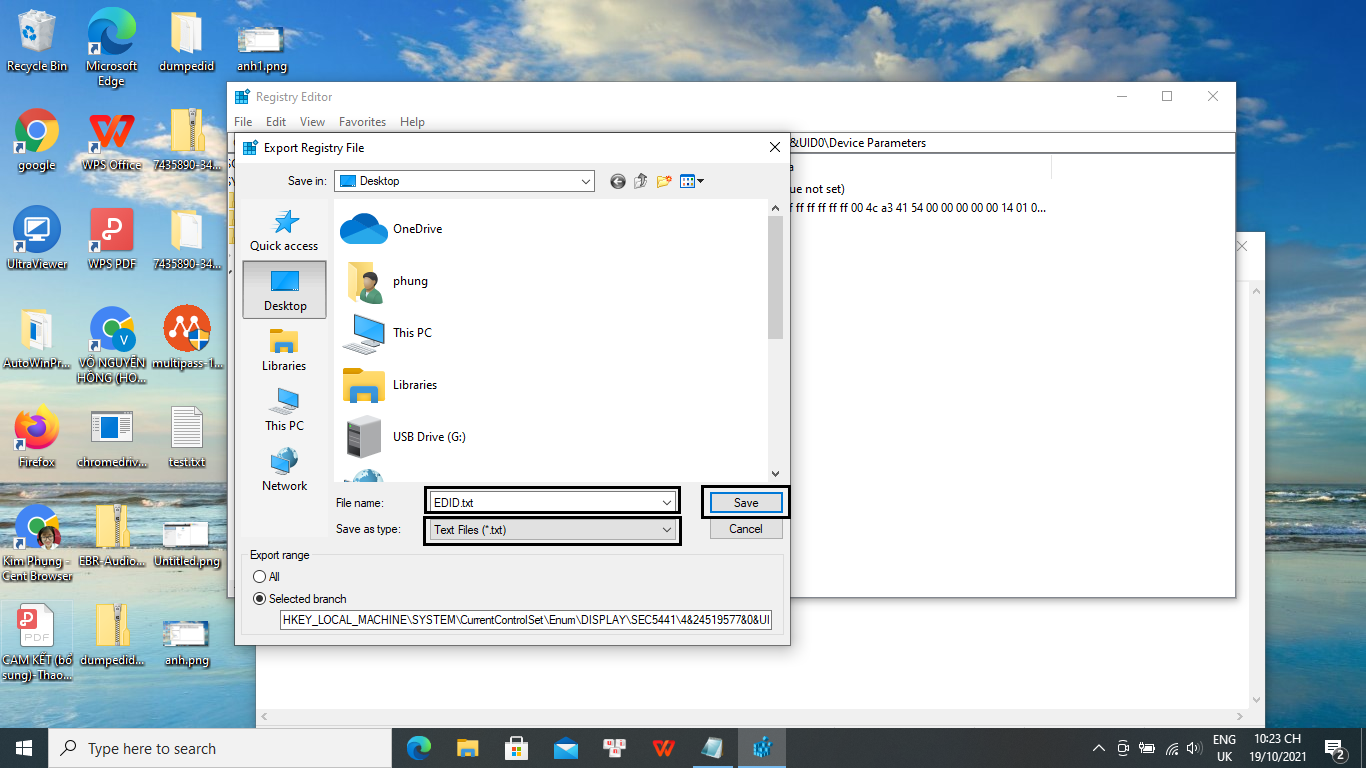Select the Selected branch radio button
1366x768 pixels.
(260, 599)
